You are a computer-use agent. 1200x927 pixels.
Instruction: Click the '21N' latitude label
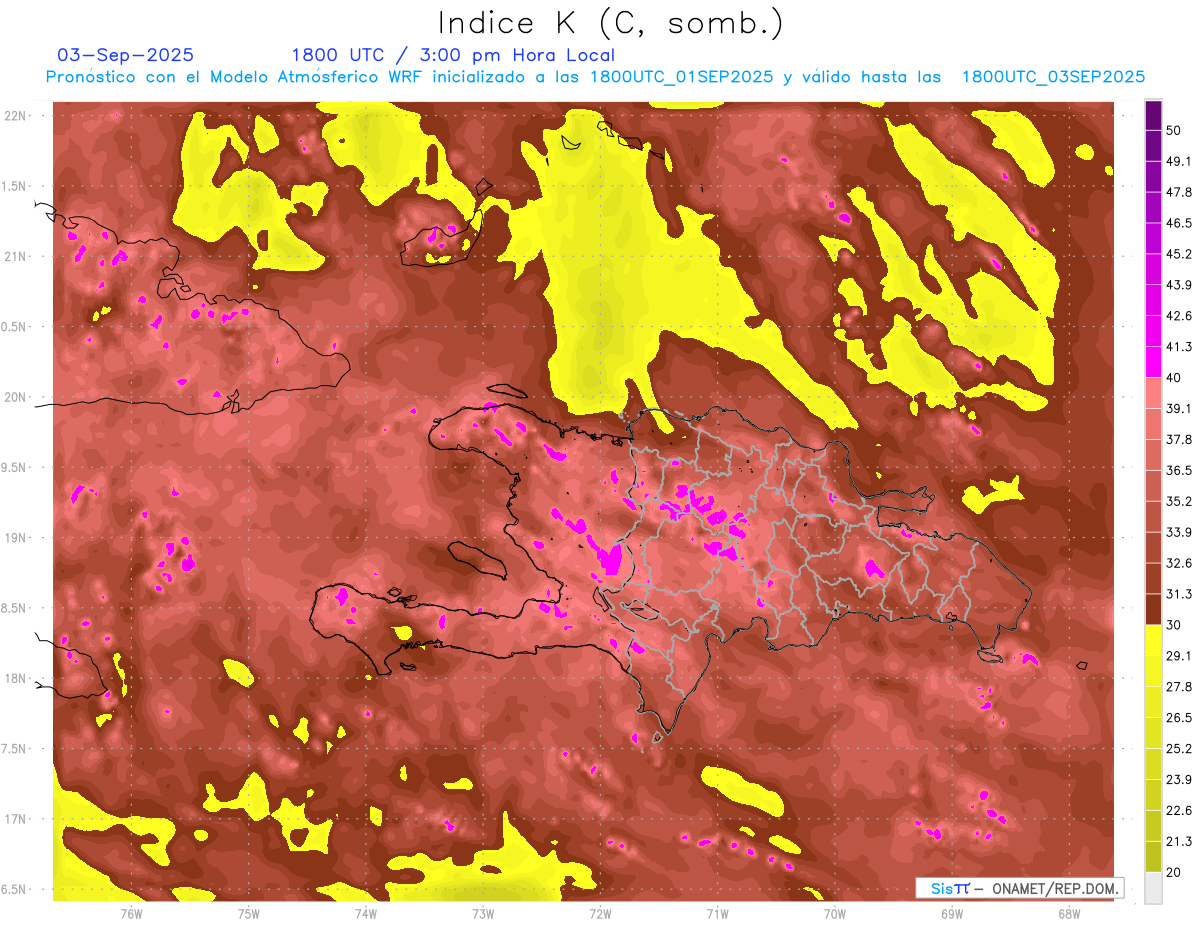pos(15,256)
